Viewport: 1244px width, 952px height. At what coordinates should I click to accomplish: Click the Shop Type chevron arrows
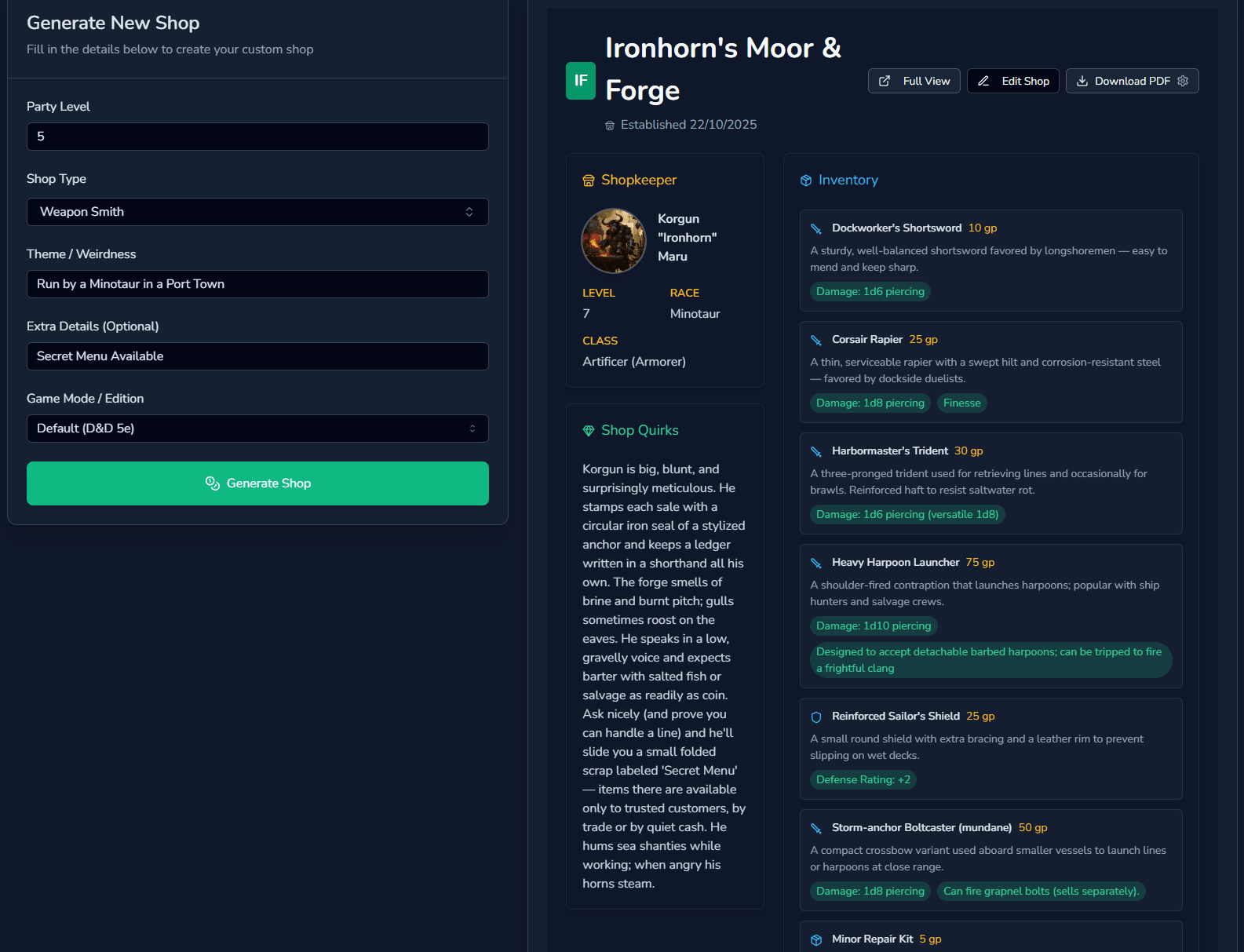[x=469, y=212]
